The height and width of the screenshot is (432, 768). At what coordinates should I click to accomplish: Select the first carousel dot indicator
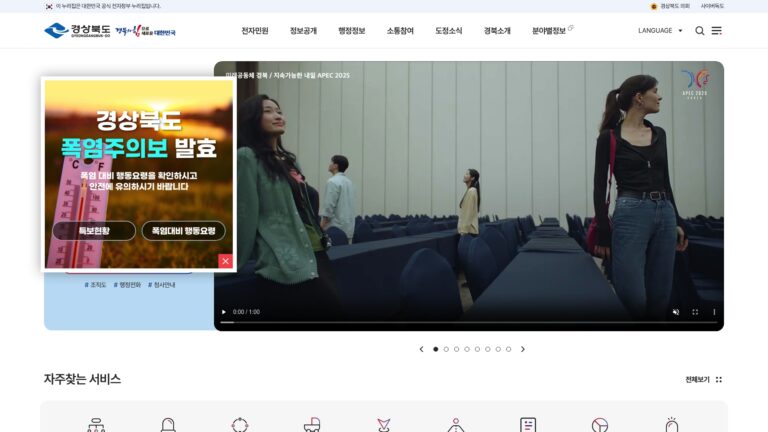pyautogui.click(x=435, y=349)
